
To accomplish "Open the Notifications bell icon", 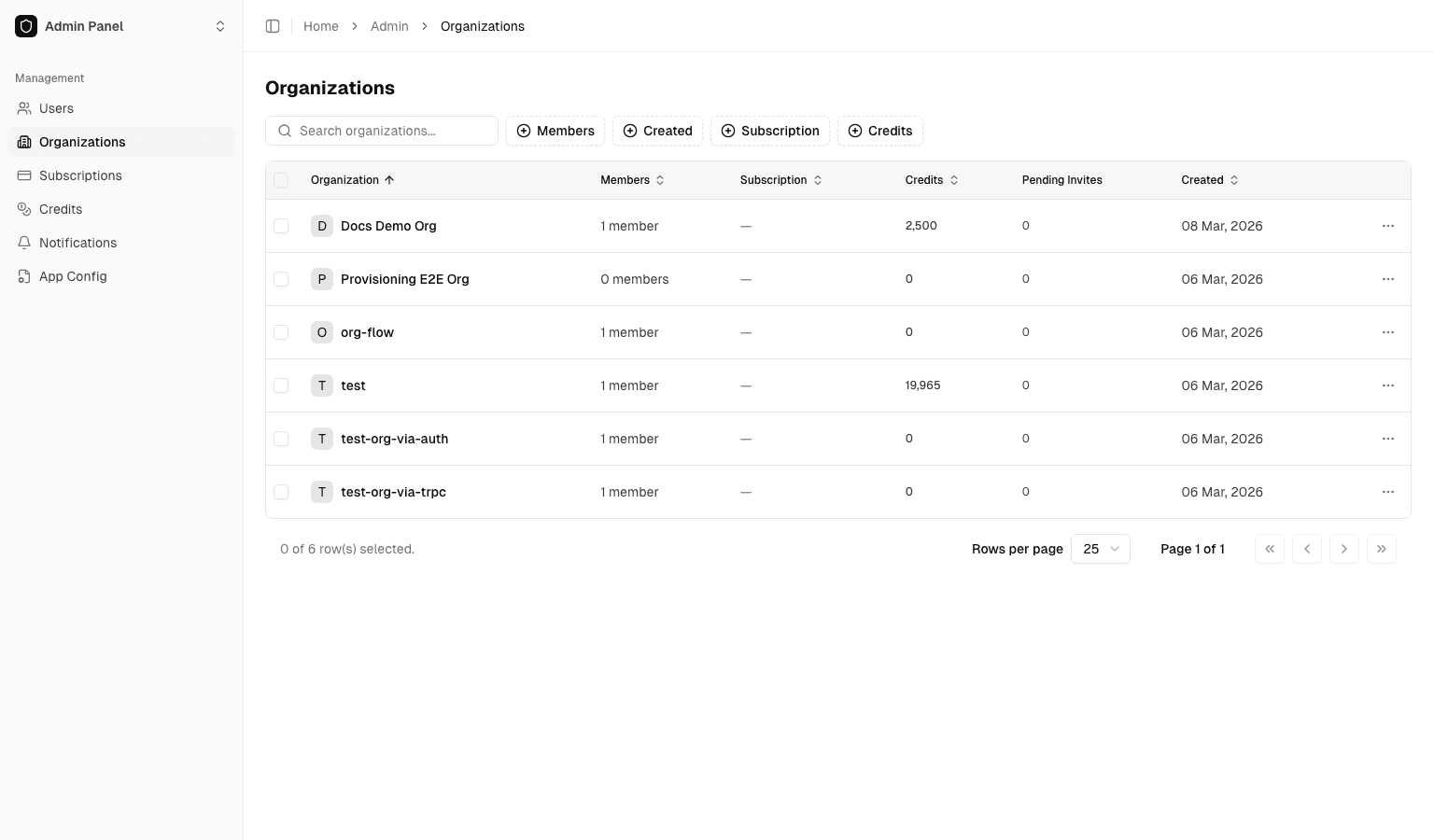I will click(23, 243).
